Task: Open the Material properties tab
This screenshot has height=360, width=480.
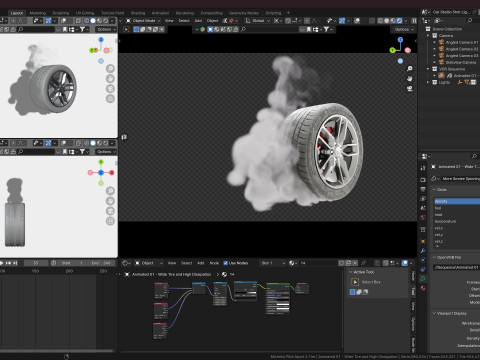Action: [423, 288]
